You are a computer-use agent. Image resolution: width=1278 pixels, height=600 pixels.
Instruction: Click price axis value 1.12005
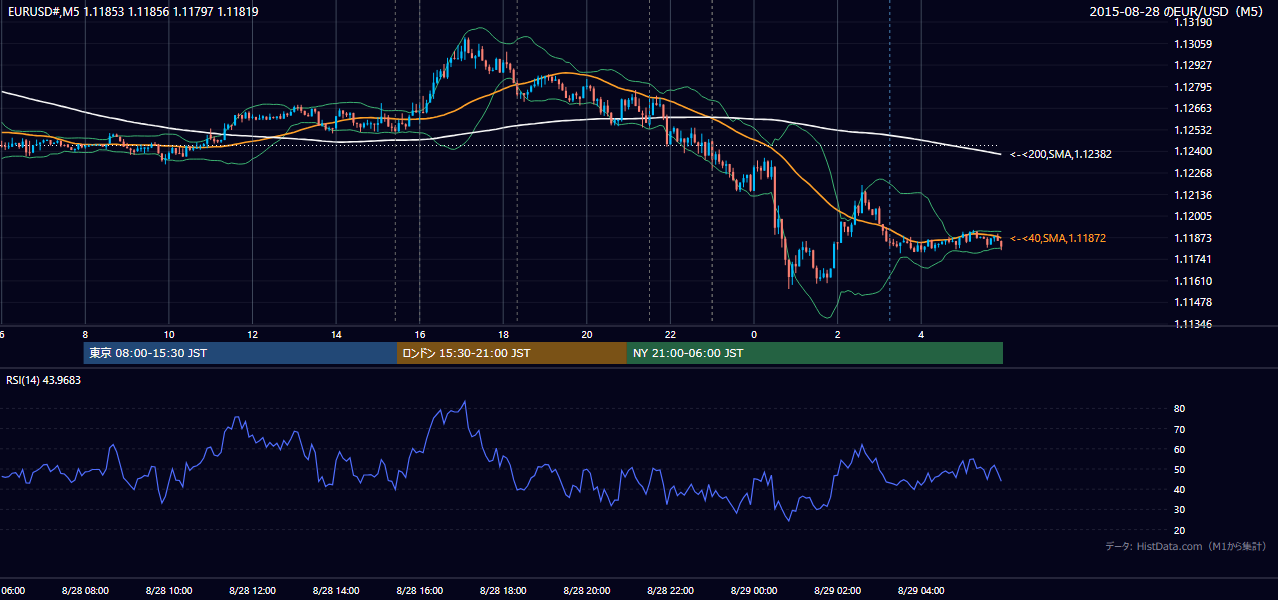(1194, 216)
